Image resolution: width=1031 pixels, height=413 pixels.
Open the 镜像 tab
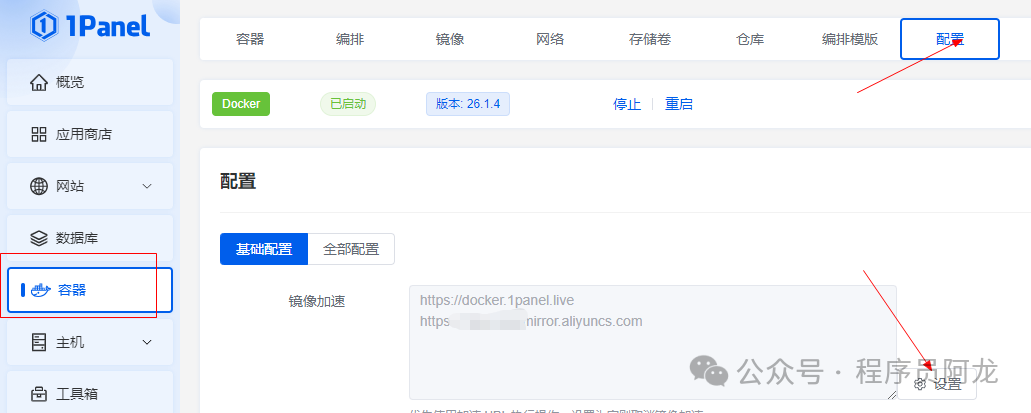tap(450, 39)
